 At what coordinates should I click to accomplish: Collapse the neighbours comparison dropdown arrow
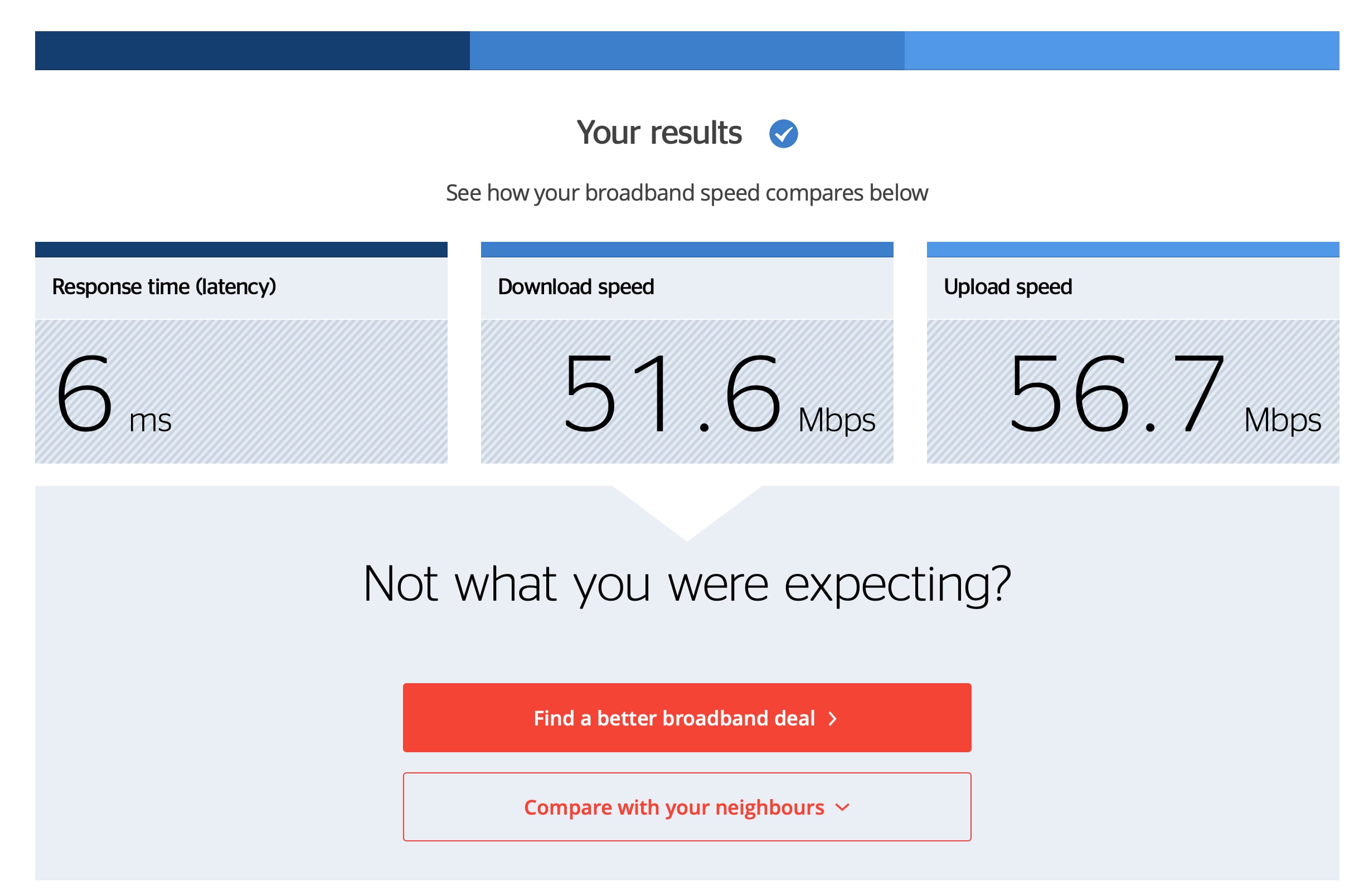click(x=843, y=808)
